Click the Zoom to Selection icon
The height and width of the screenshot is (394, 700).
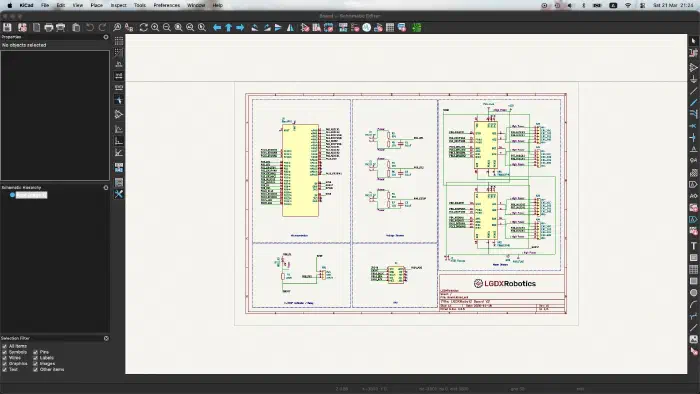[x=202, y=28]
